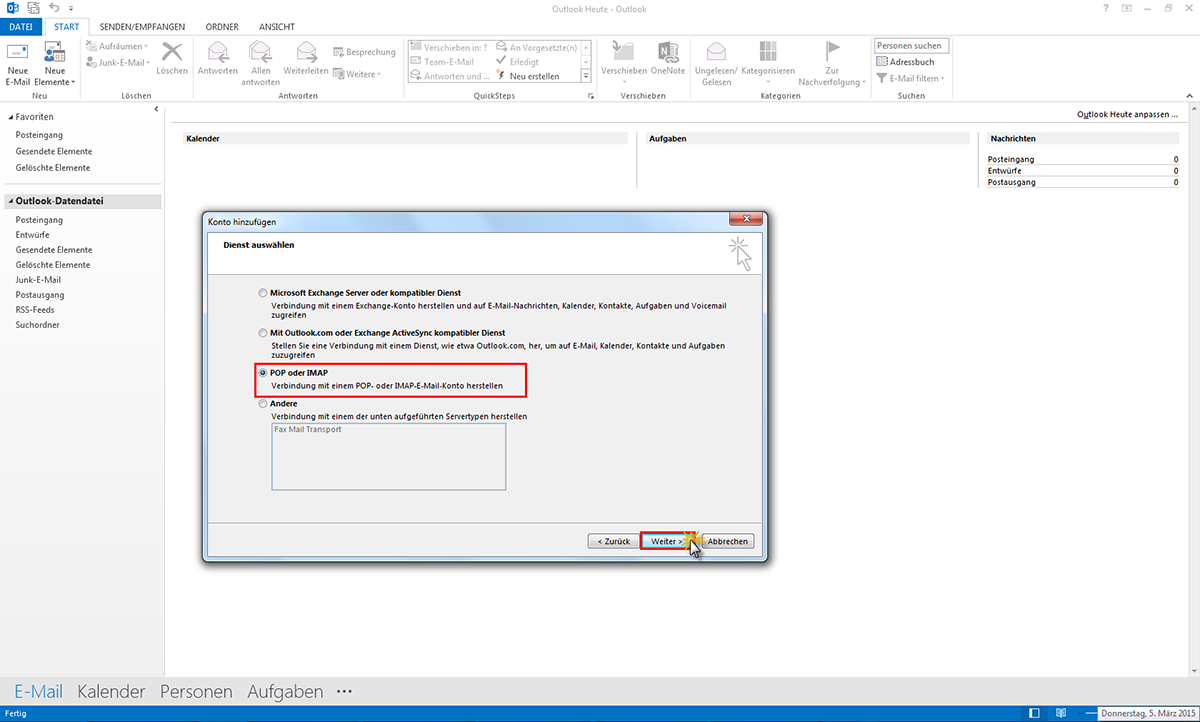Select quick step Team-E-Mail
The image size is (1200, 722).
point(441,61)
